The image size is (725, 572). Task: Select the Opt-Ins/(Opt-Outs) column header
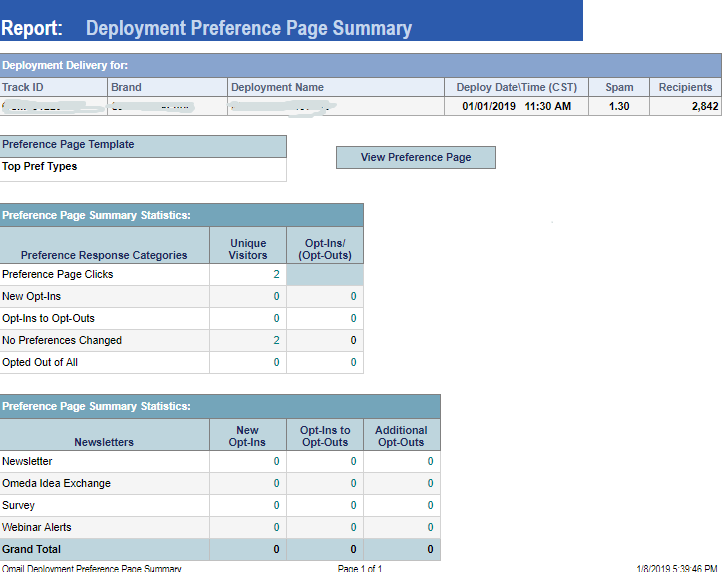coord(325,249)
